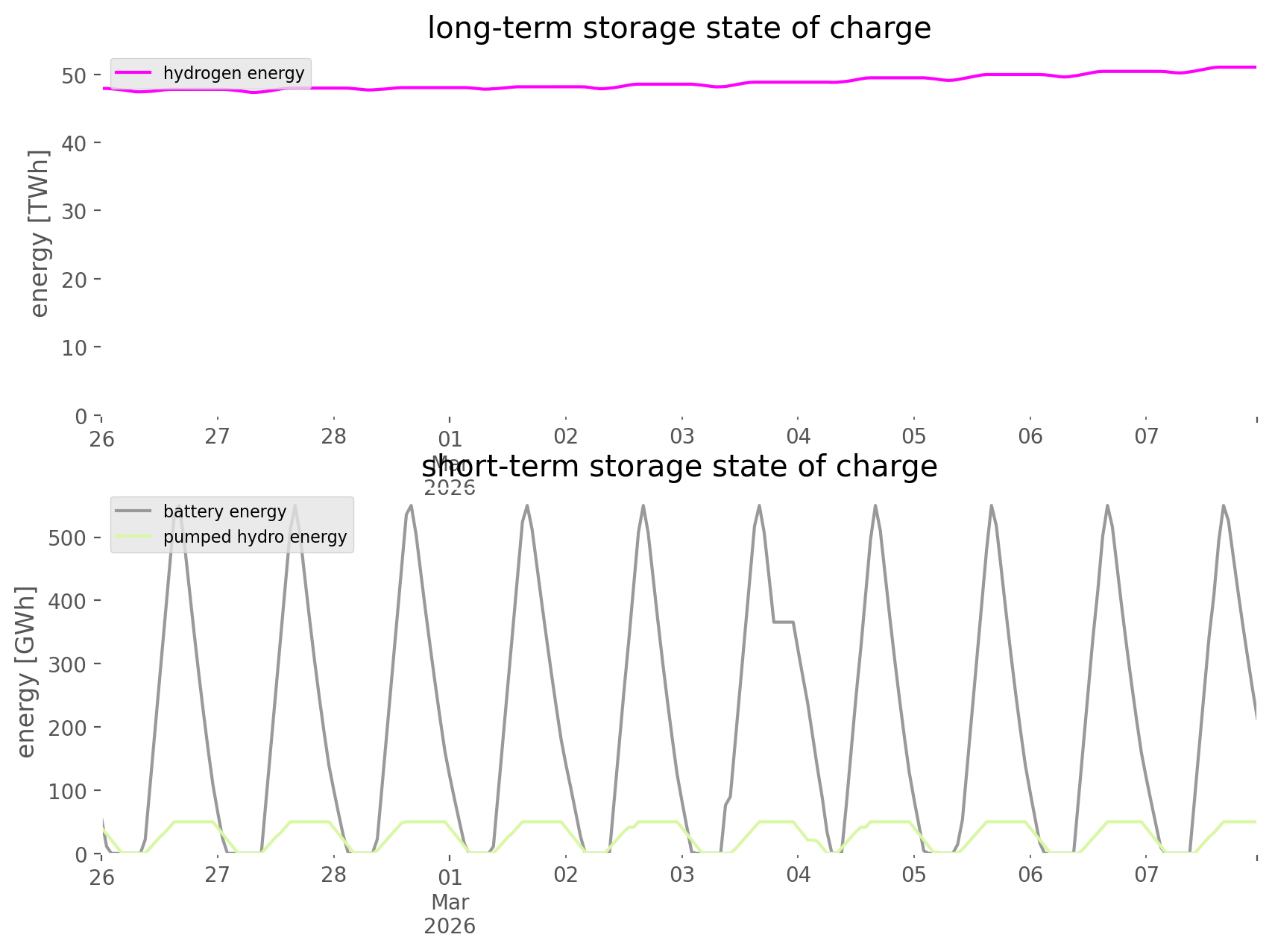Screen dimensions: 1272x952
Task: Click the 30 tick on upper chart y-axis
Action: click(75, 211)
